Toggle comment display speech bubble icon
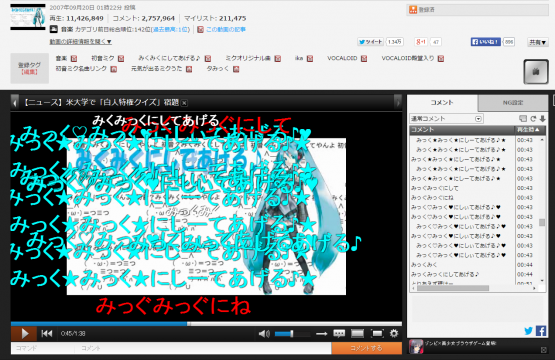The width and height of the screenshot is (555, 360). coord(339,333)
